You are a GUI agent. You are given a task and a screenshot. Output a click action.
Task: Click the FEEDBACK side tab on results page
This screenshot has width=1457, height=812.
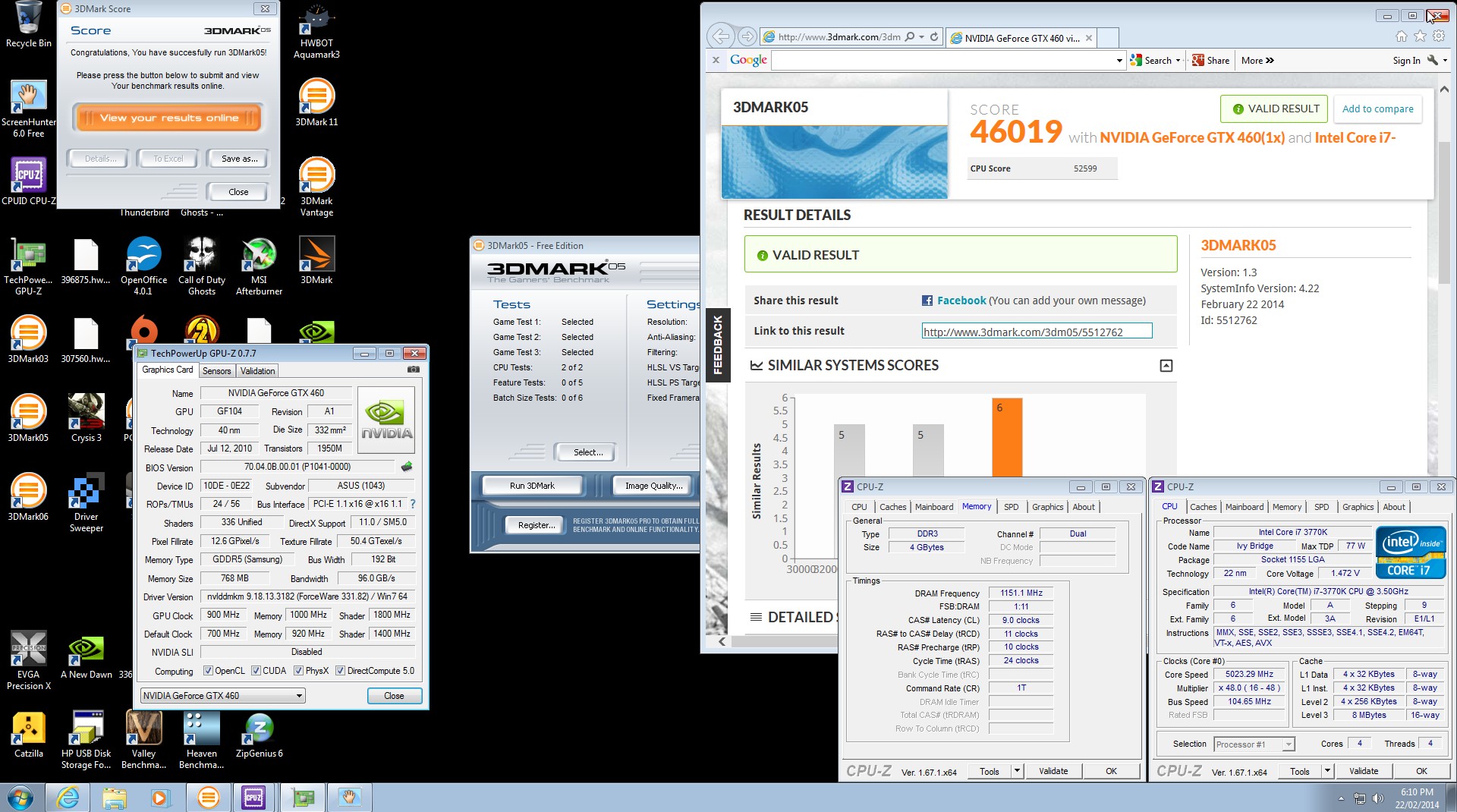tap(718, 345)
